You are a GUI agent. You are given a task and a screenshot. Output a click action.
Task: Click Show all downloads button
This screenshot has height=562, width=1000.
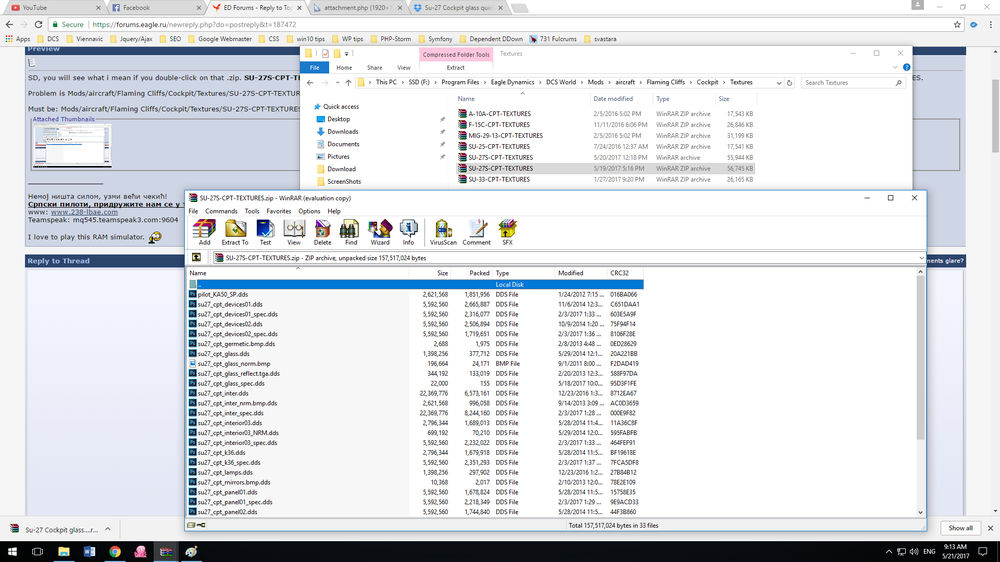pyautogui.click(x=960, y=528)
